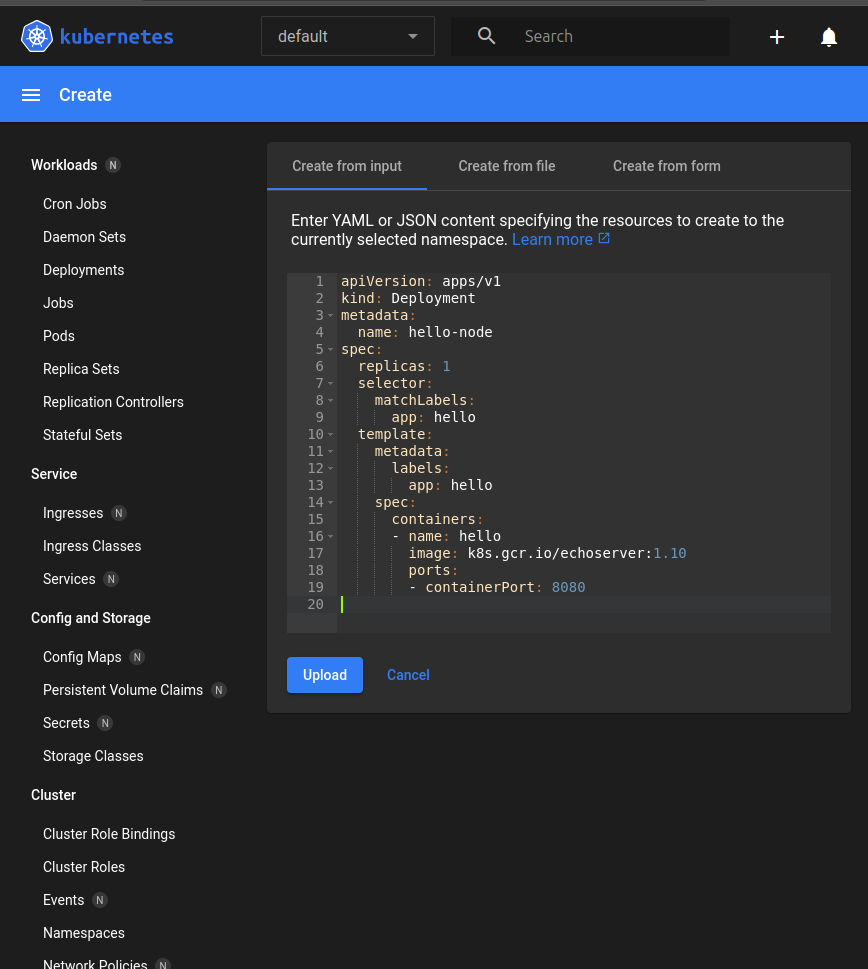The image size is (868, 969).
Task: Select the Create from input tab
Action: tap(347, 166)
